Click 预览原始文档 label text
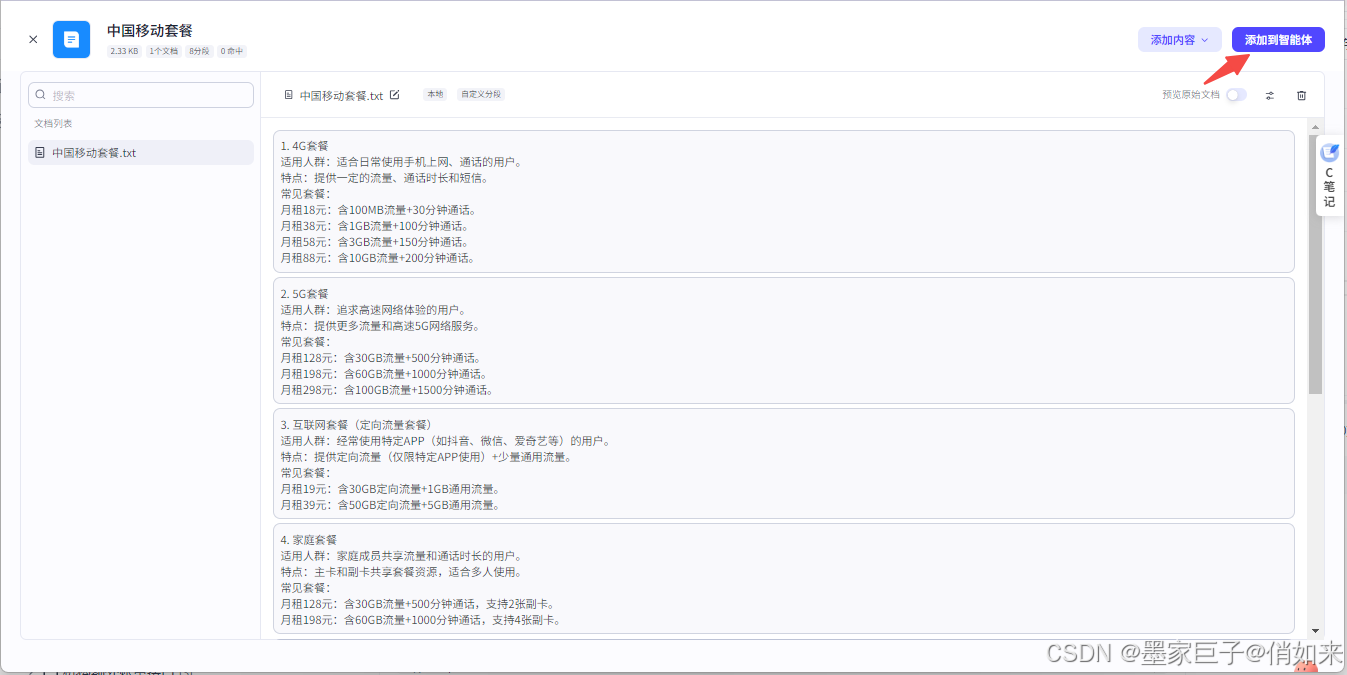The height and width of the screenshot is (675, 1347). tap(1191, 95)
